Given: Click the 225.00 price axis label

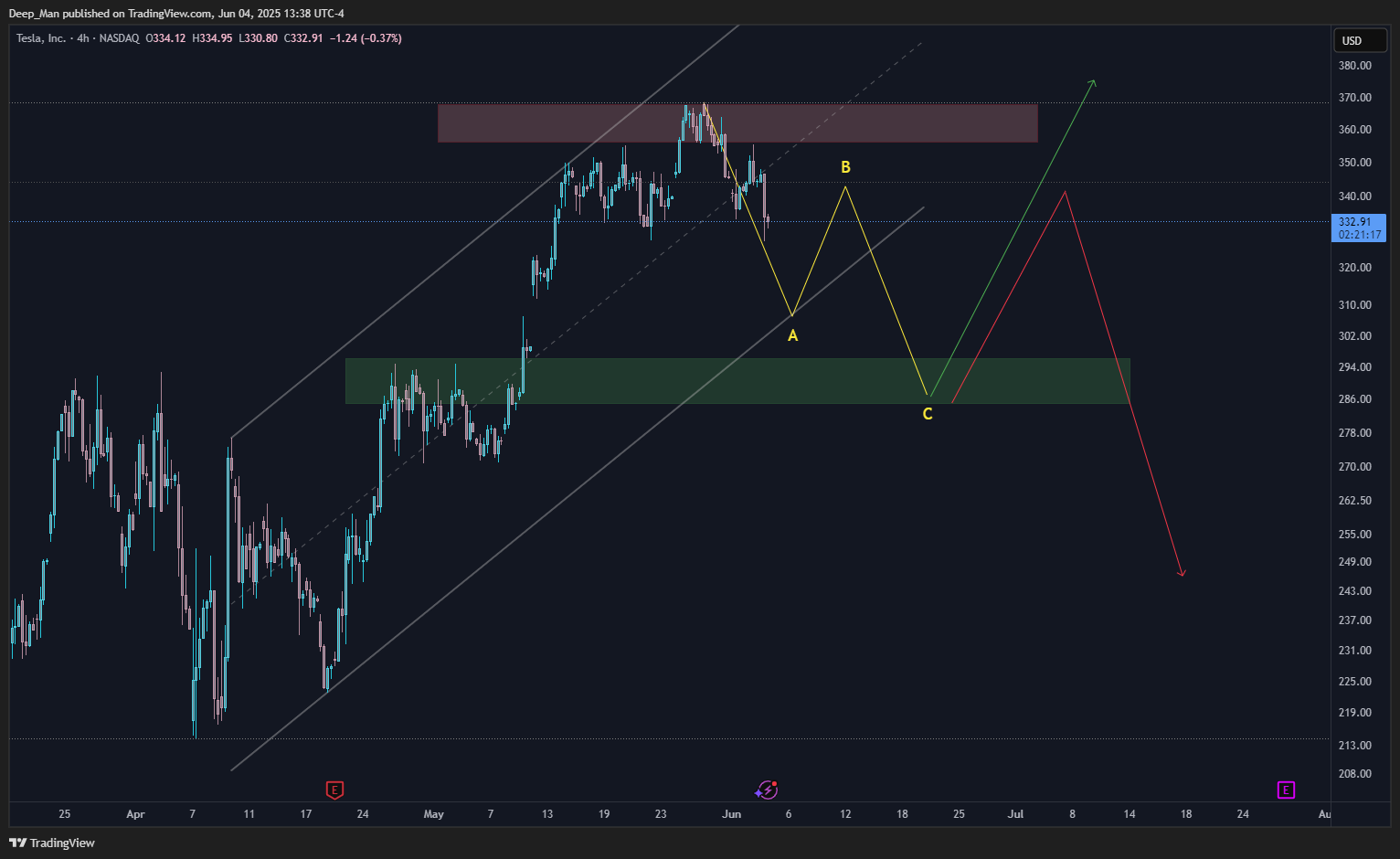Looking at the screenshot, I should (x=1354, y=682).
